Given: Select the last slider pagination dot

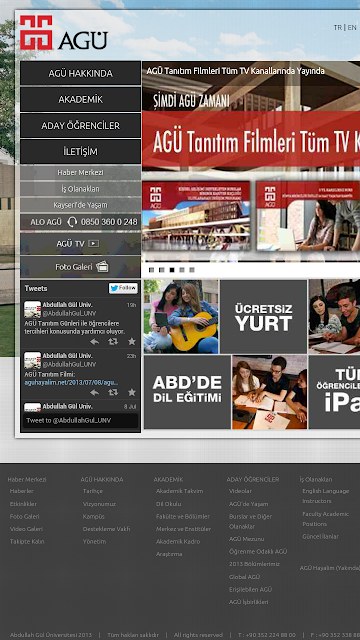Looking at the screenshot, I should (192, 270).
